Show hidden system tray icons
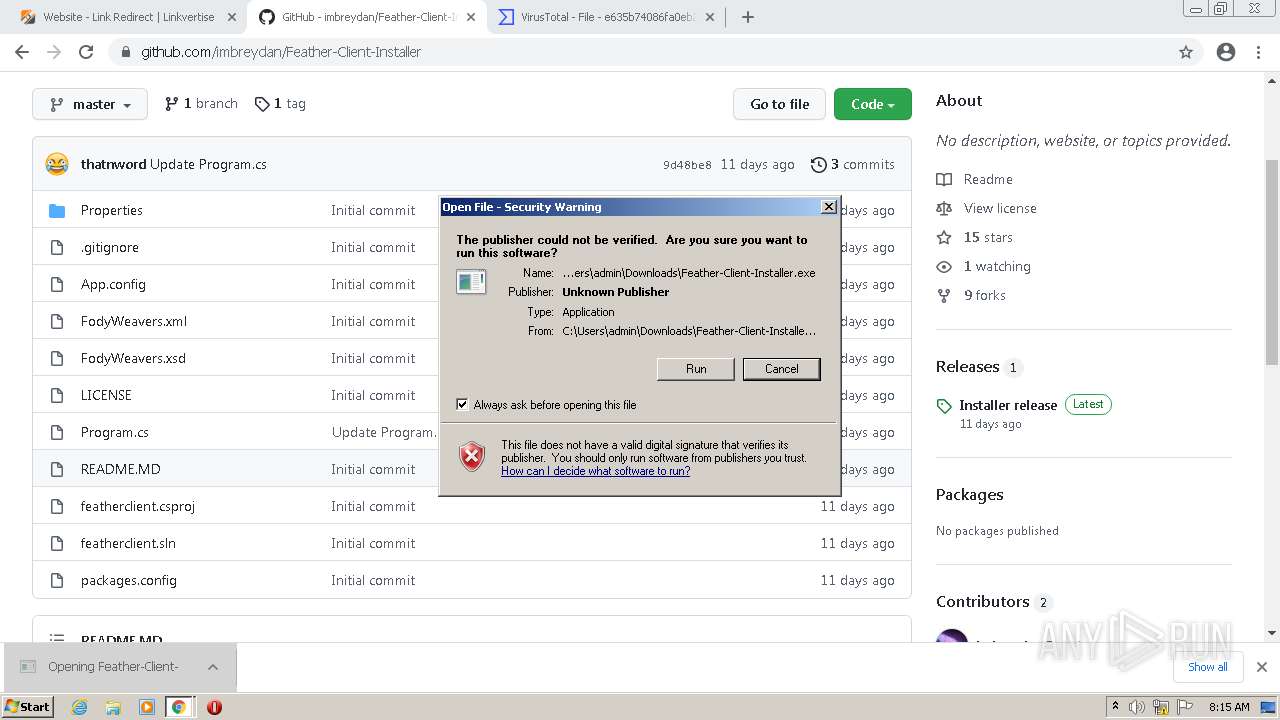 point(1115,707)
